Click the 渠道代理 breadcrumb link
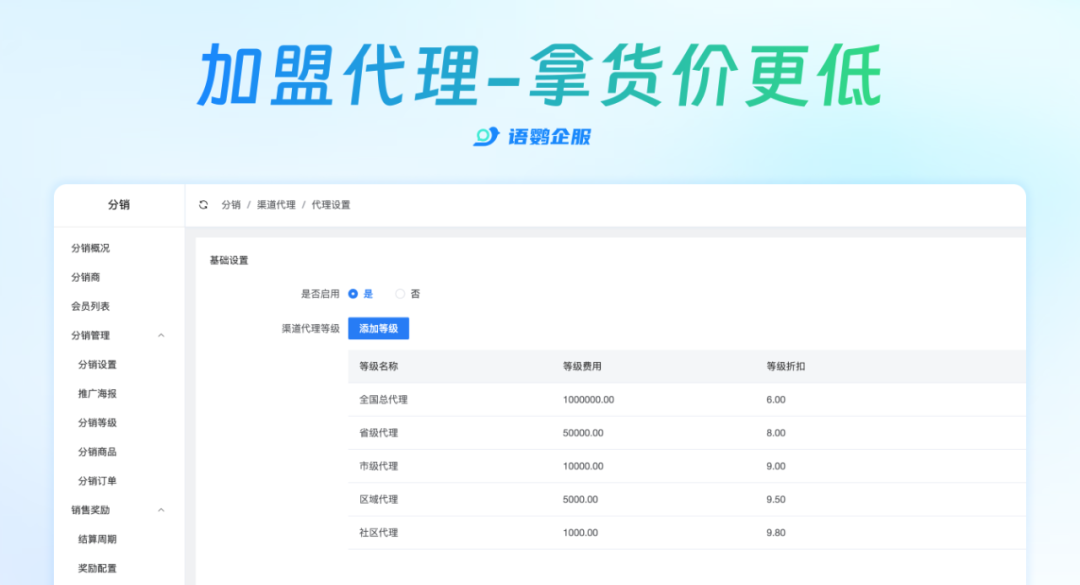Image resolution: width=1080 pixels, height=585 pixels. (276, 205)
